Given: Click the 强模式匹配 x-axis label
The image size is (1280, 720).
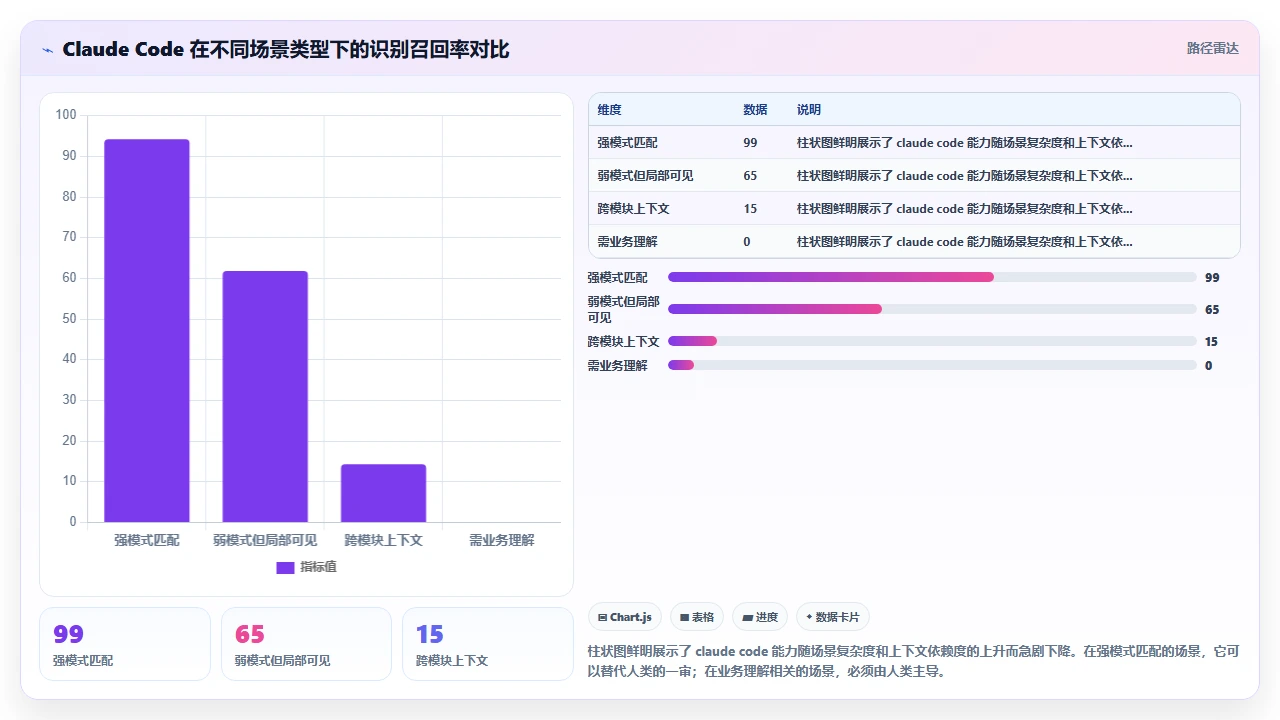Looking at the screenshot, I should point(147,540).
